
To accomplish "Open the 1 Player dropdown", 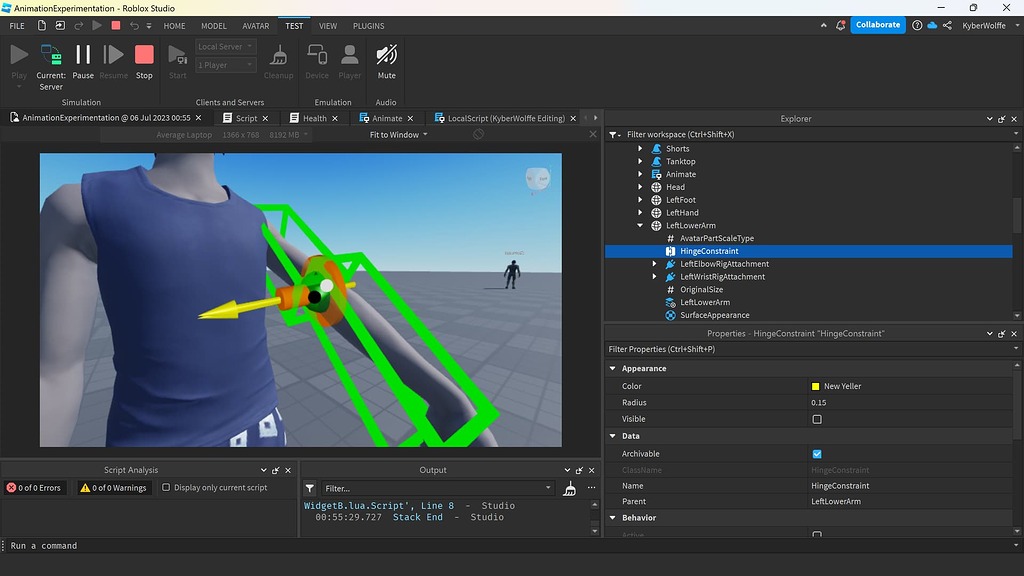I will click(225, 64).
